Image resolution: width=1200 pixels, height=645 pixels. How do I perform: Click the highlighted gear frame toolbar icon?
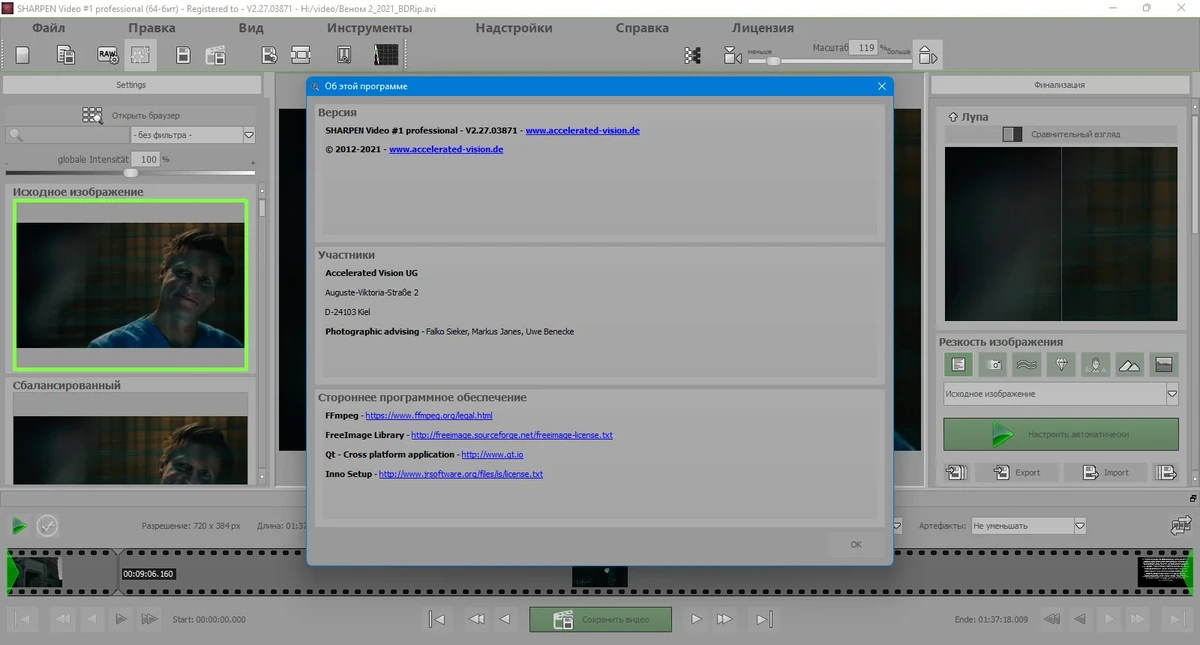(141, 55)
